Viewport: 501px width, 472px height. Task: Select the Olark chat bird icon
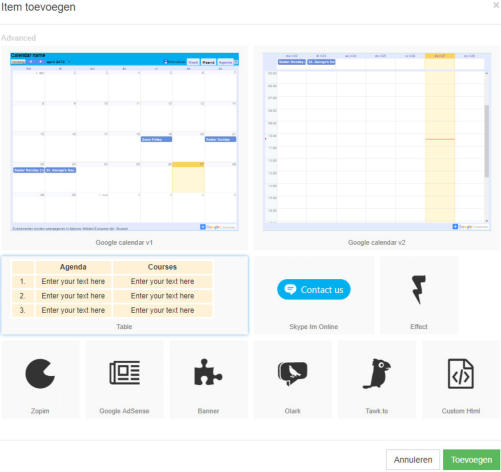click(x=292, y=373)
